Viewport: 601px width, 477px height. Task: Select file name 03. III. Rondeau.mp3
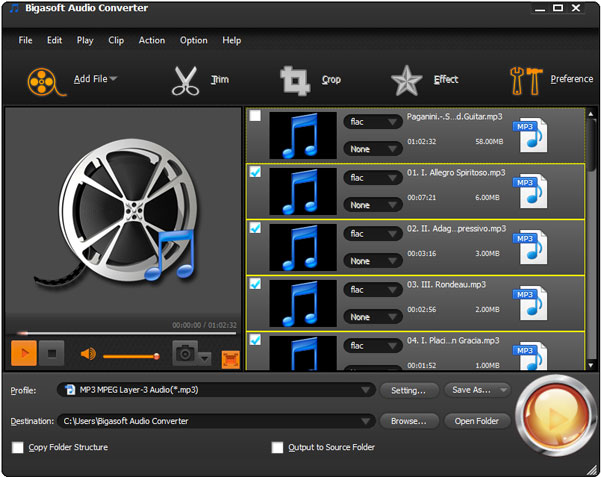[x=446, y=285]
